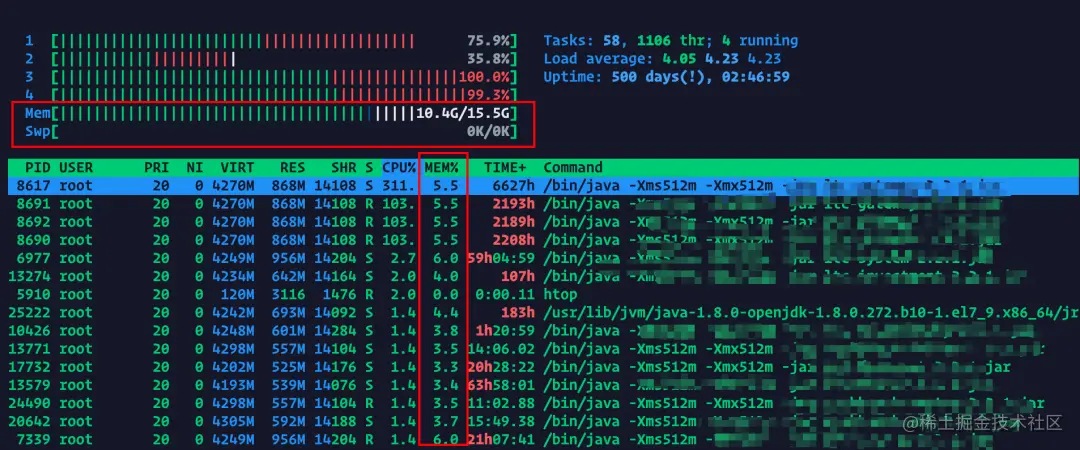Click the CPU 1 meter at 75.9%

[271, 41]
